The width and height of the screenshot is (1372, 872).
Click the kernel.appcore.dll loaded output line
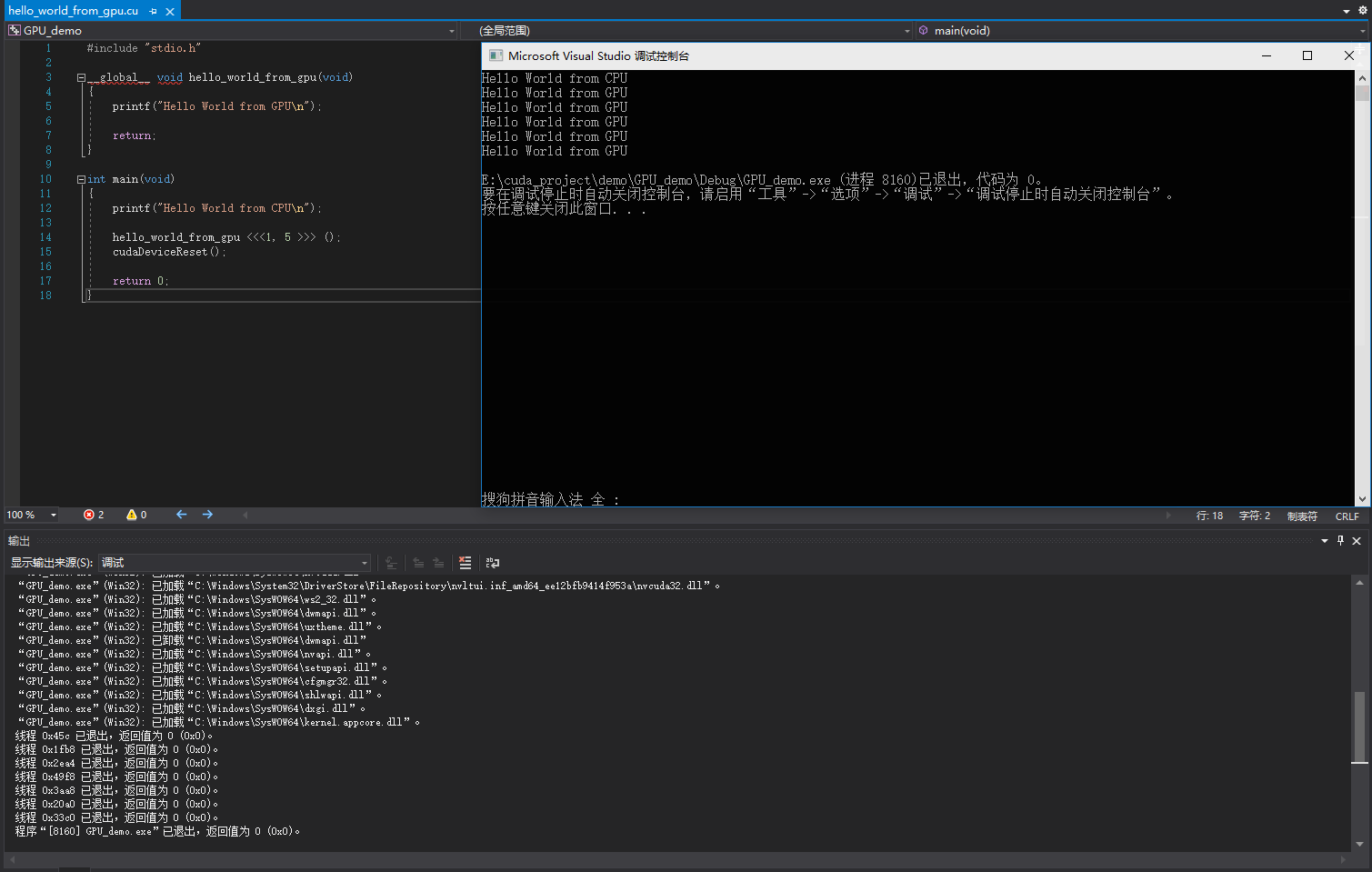click(x=219, y=722)
